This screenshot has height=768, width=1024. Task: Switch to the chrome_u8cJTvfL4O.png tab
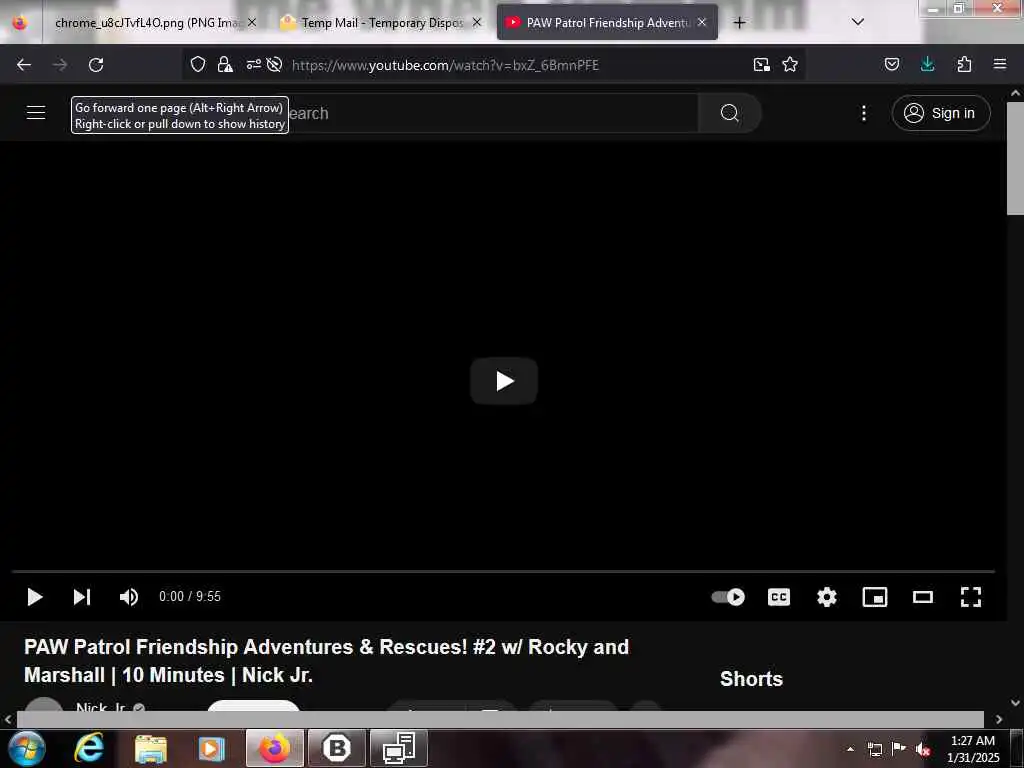pyautogui.click(x=147, y=23)
